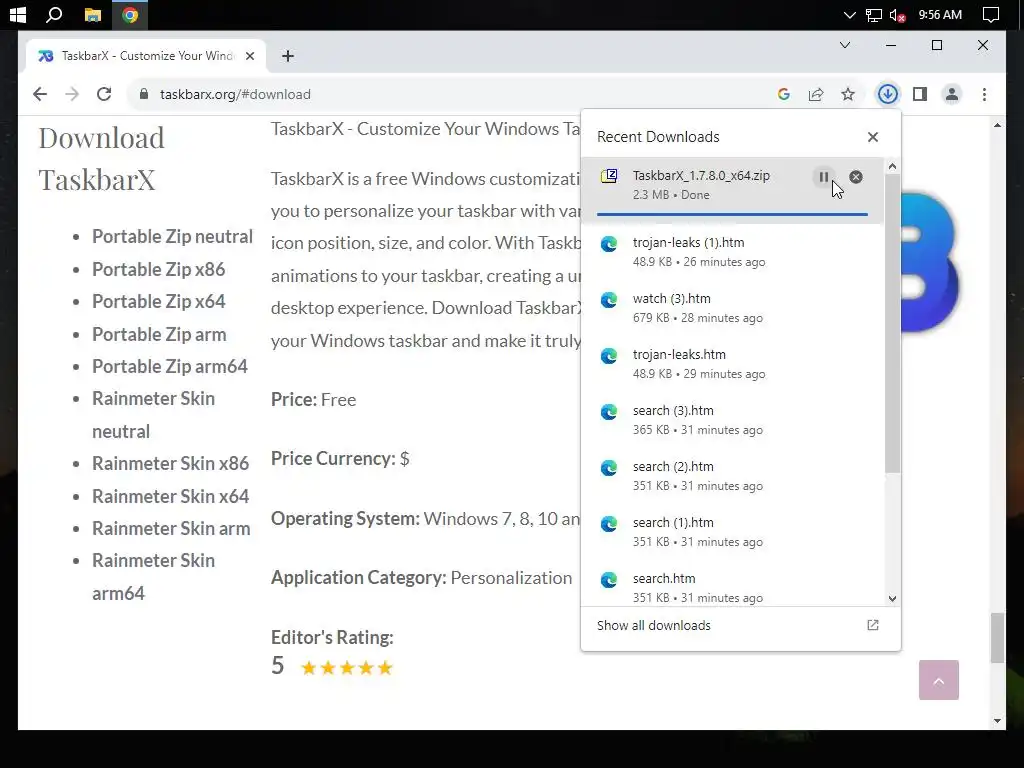Go forward in browser history
This screenshot has height=768, width=1024.
[72, 94]
